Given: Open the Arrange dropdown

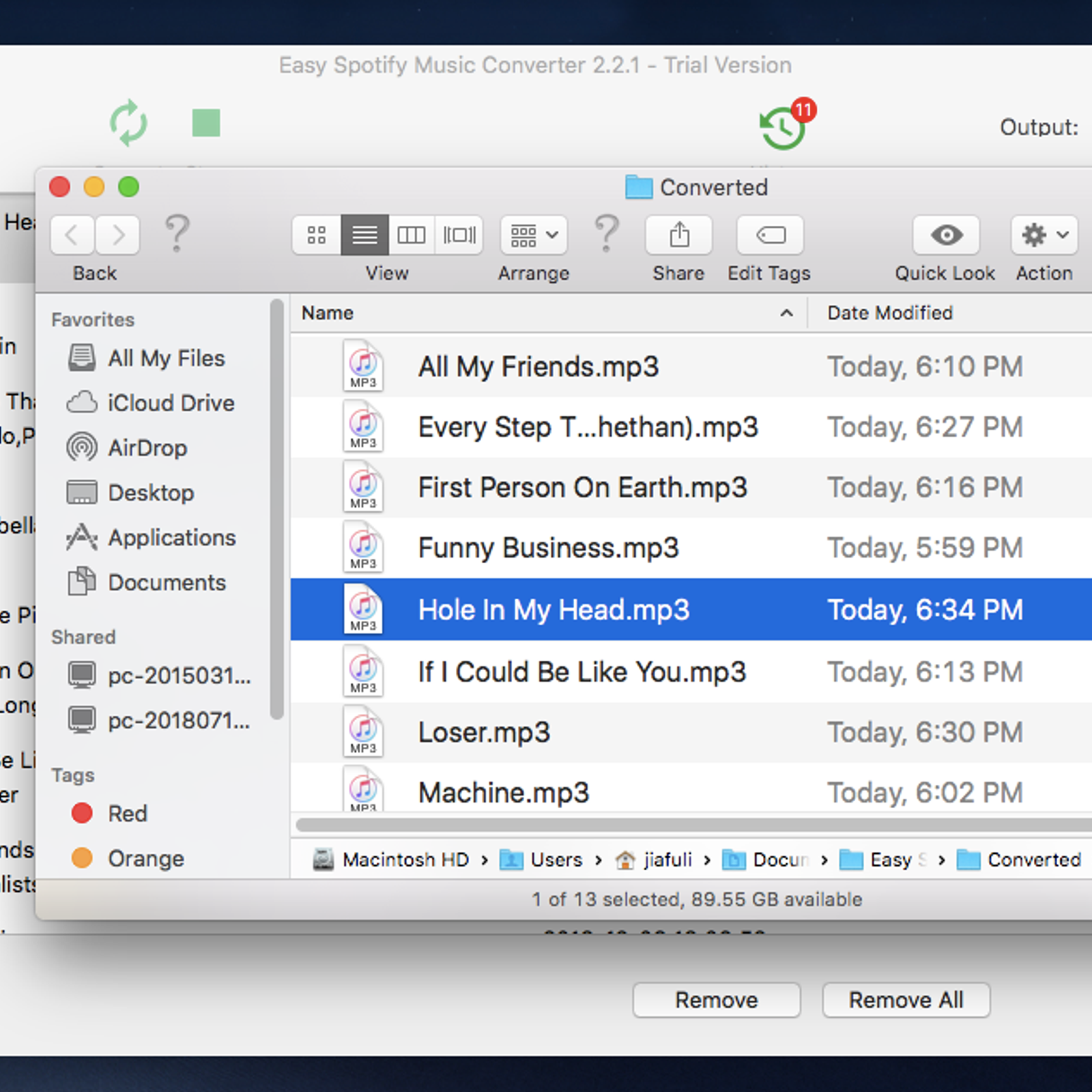Looking at the screenshot, I should click(x=534, y=235).
